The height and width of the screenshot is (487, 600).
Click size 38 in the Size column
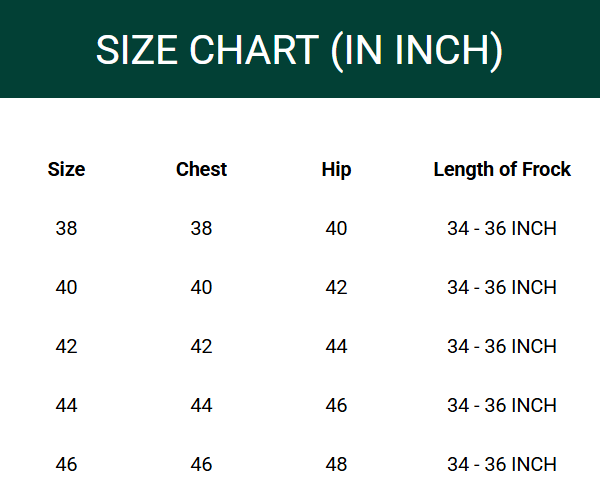click(66, 228)
